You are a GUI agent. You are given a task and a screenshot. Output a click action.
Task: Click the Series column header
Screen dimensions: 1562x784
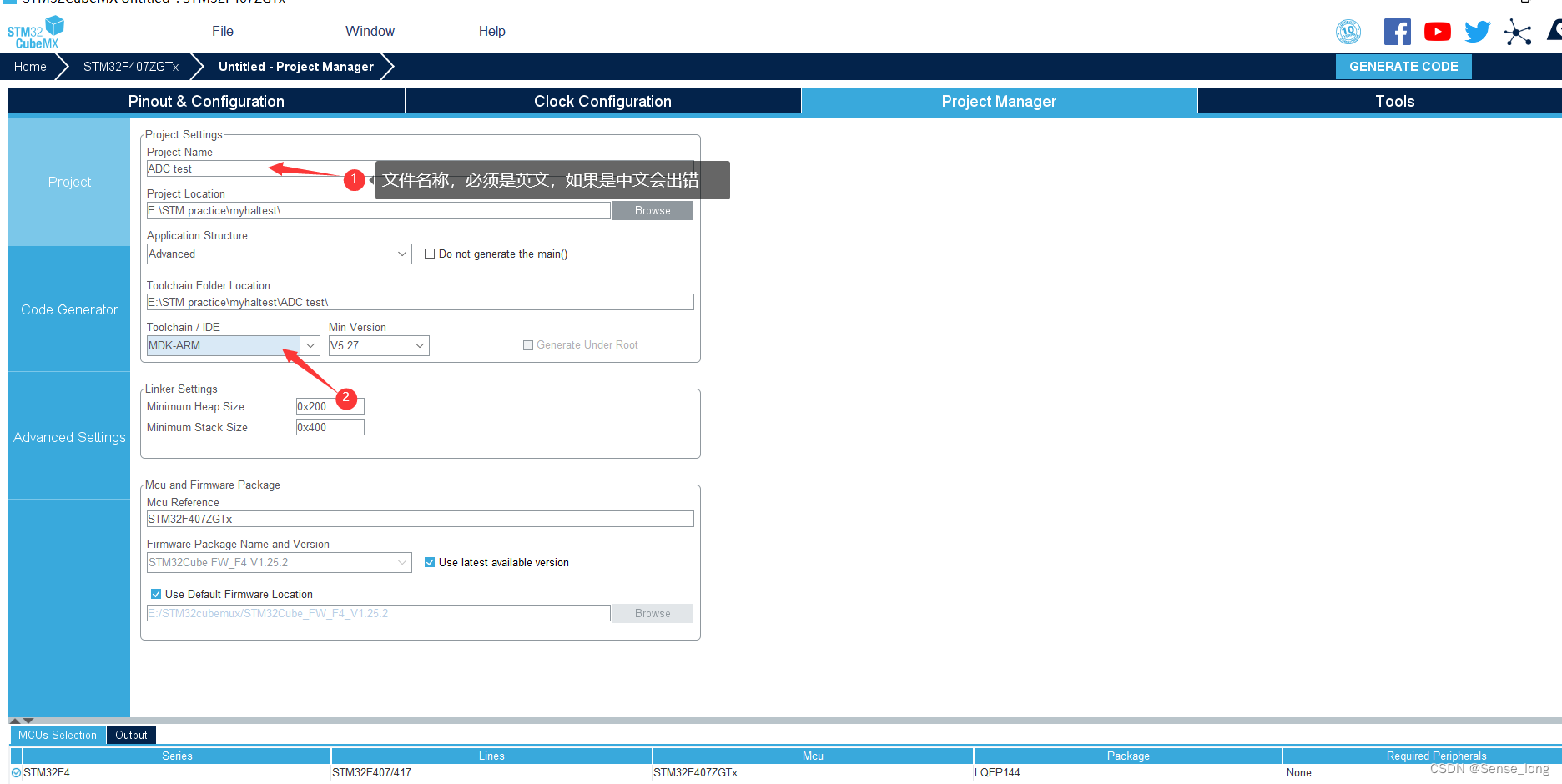tap(177, 756)
